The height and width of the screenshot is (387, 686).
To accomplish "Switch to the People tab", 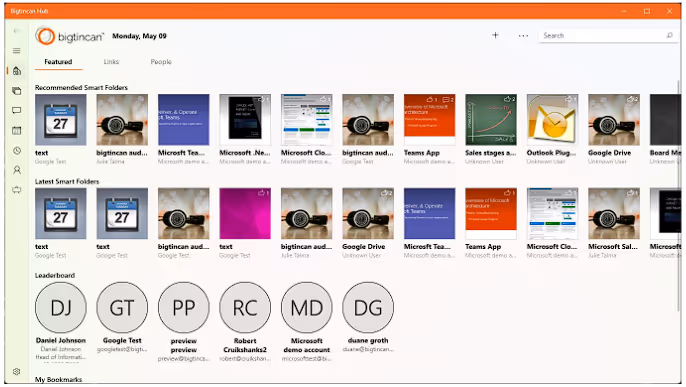I will click(161, 62).
